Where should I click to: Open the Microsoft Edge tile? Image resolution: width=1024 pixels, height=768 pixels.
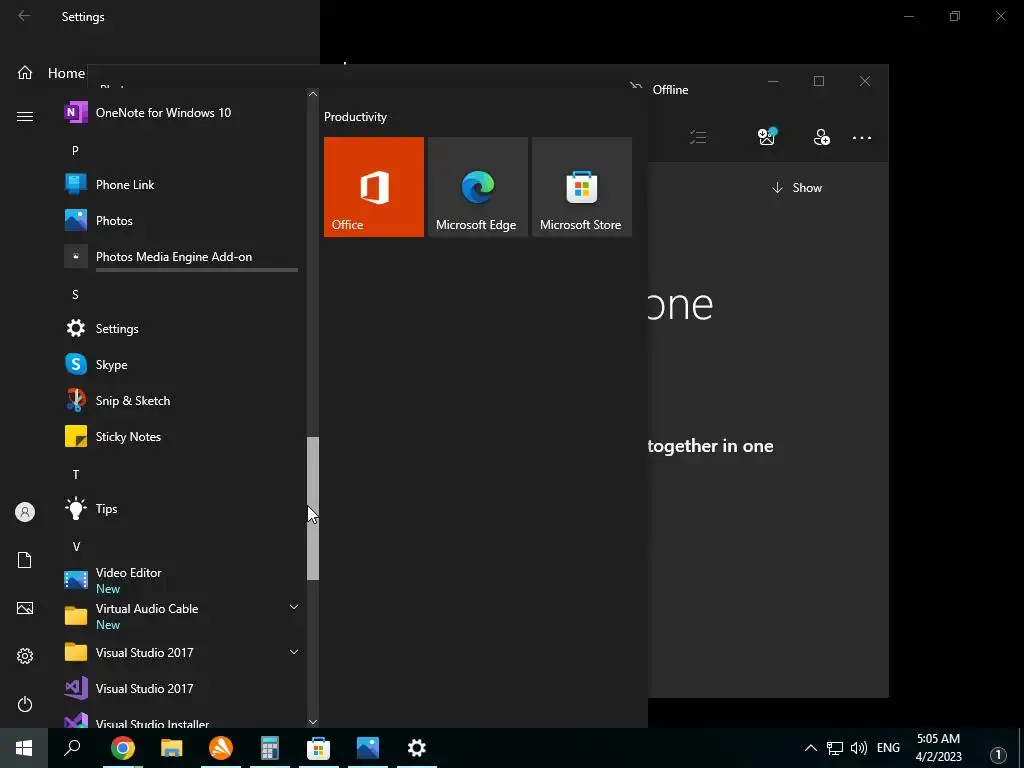477,187
